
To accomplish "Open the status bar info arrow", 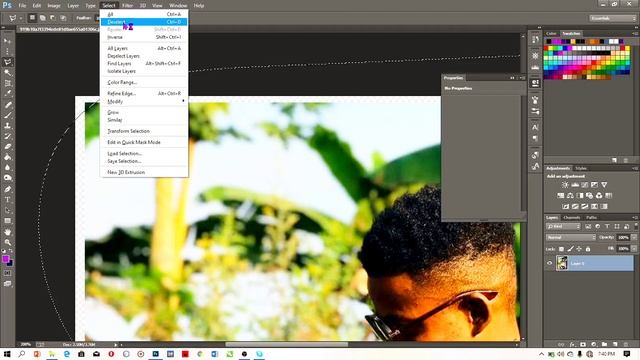I will pyautogui.click(x=116, y=344).
